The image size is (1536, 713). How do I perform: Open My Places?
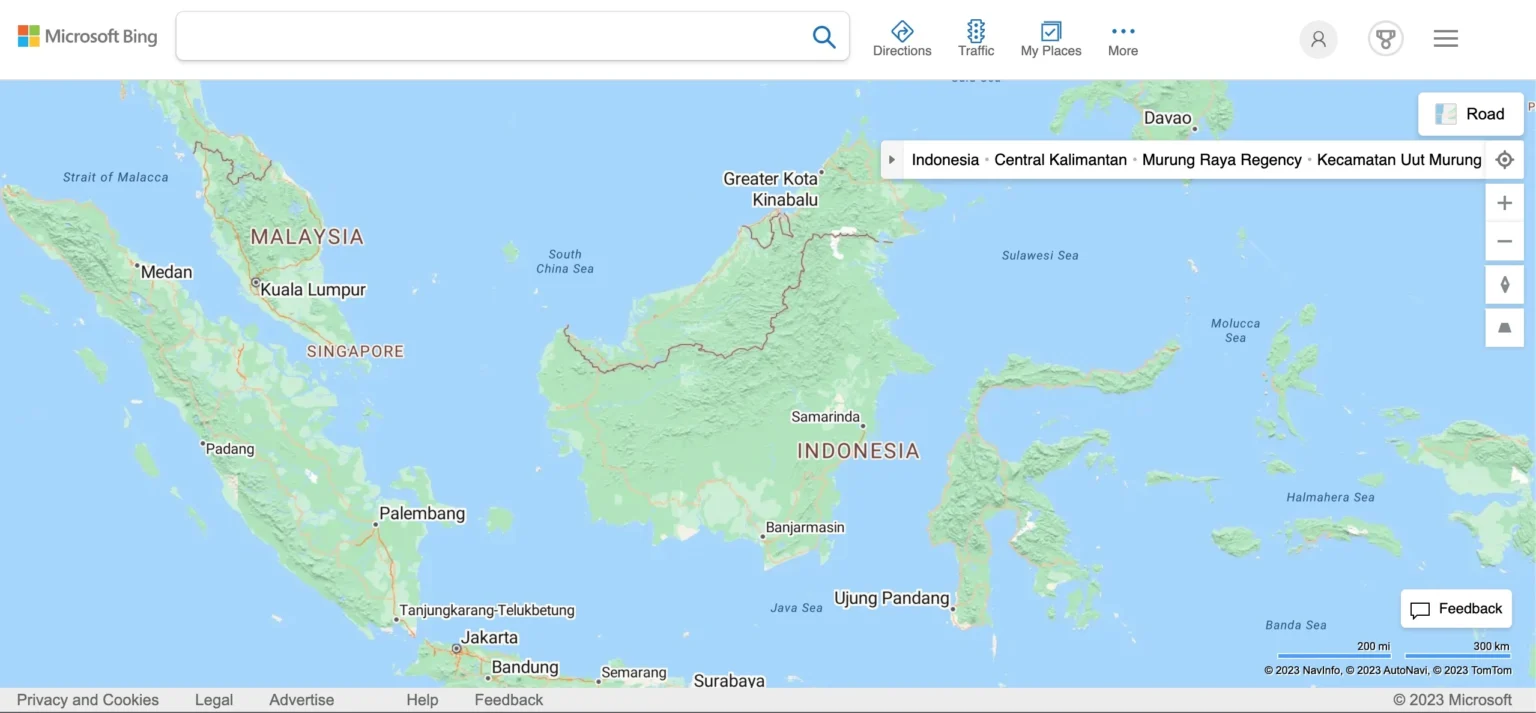click(x=1050, y=39)
